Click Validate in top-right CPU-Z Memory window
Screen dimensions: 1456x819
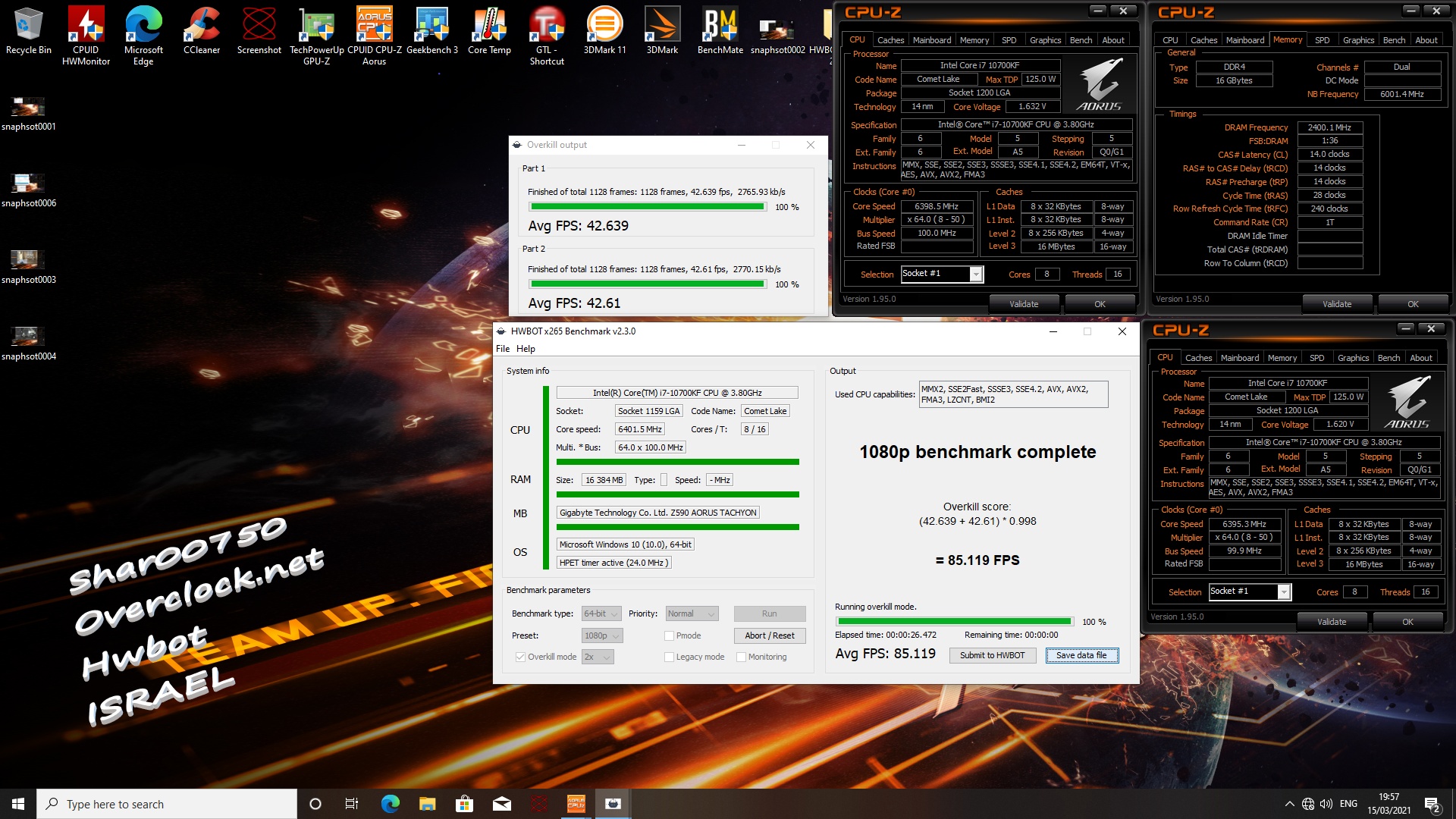[x=1337, y=304]
